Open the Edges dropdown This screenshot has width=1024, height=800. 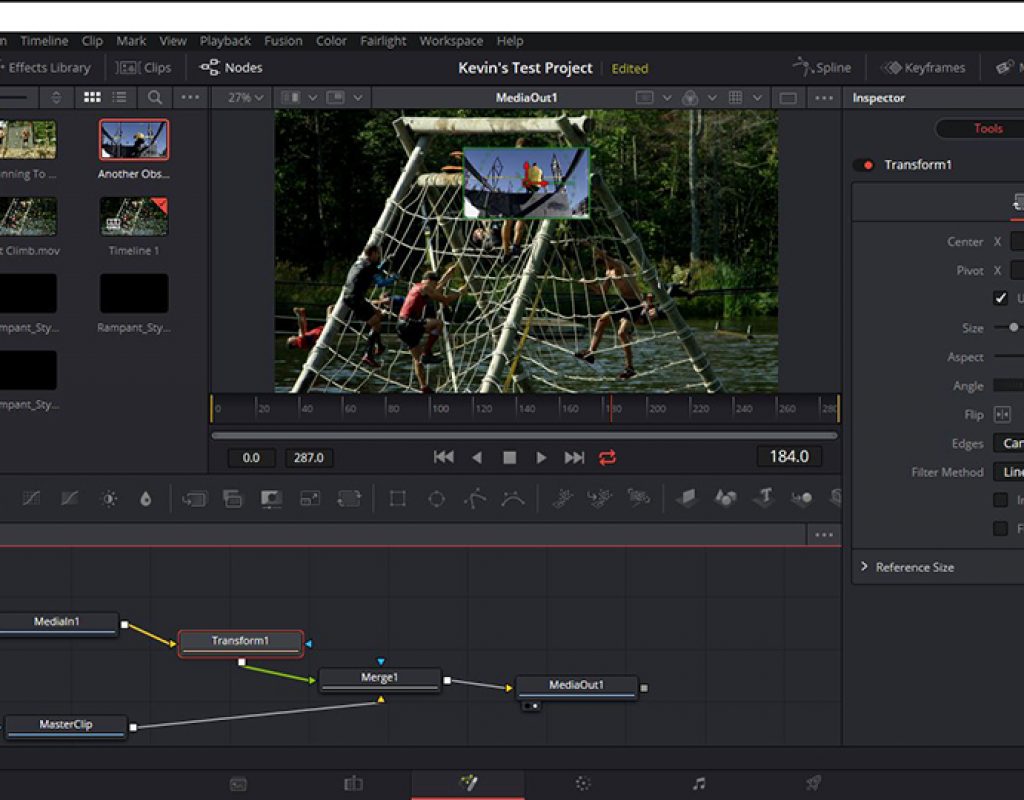[1008, 443]
